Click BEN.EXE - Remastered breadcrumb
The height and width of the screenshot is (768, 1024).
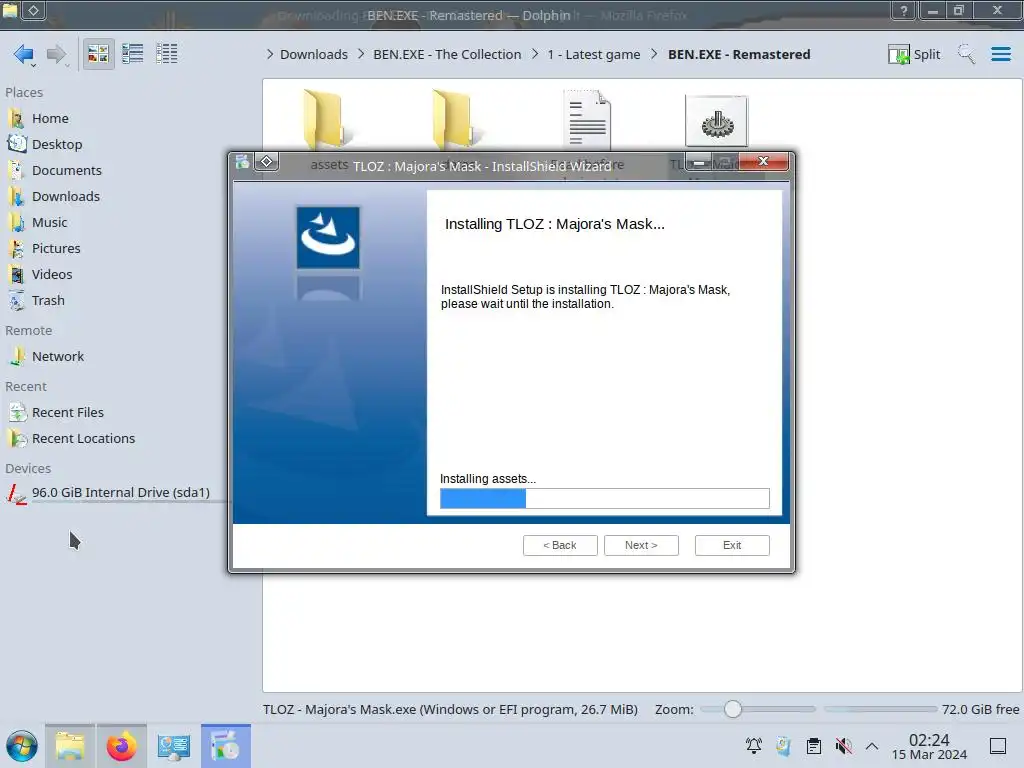click(739, 54)
